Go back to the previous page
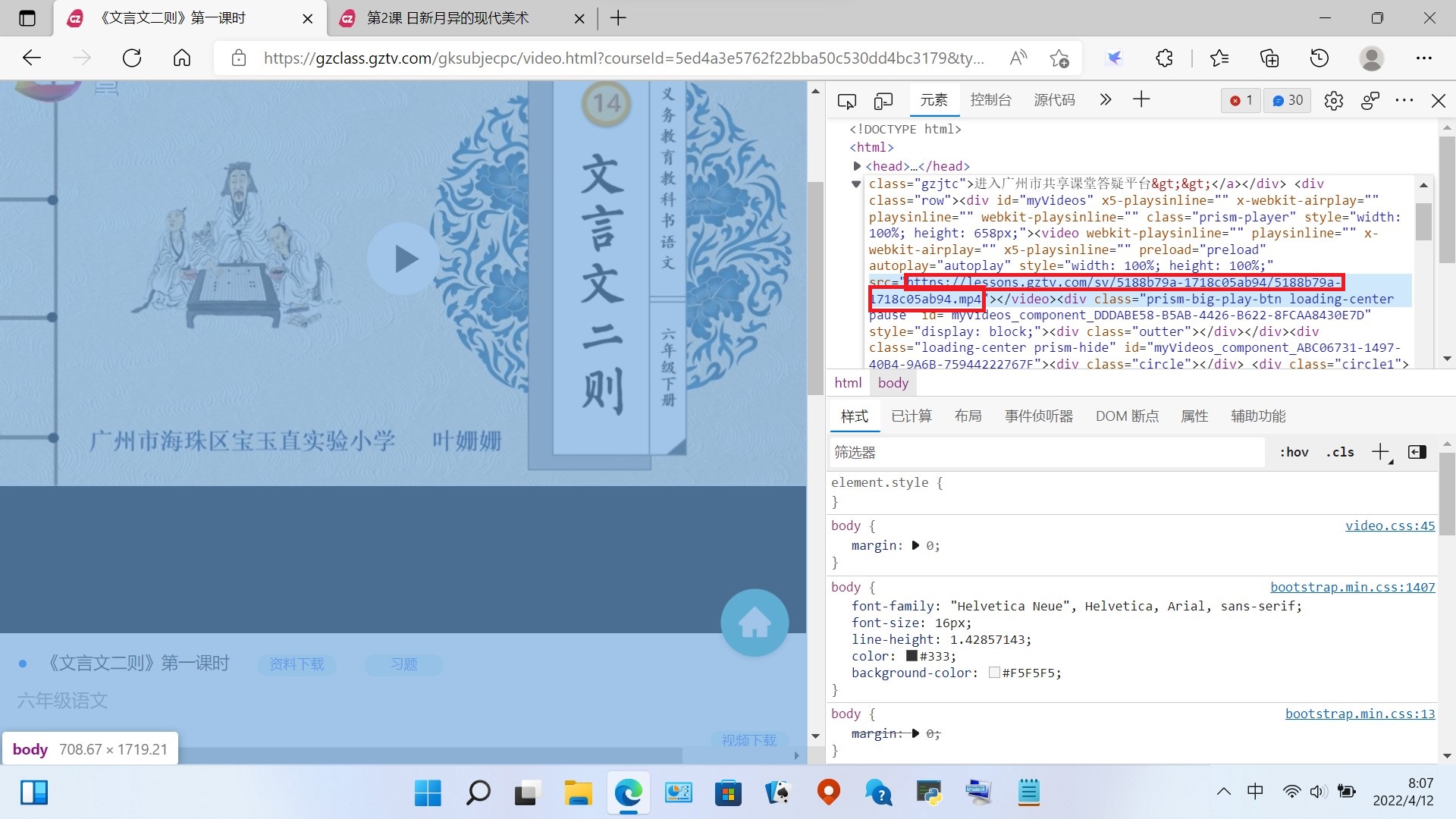The height and width of the screenshot is (819, 1456). pyautogui.click(x=32, y=58)
